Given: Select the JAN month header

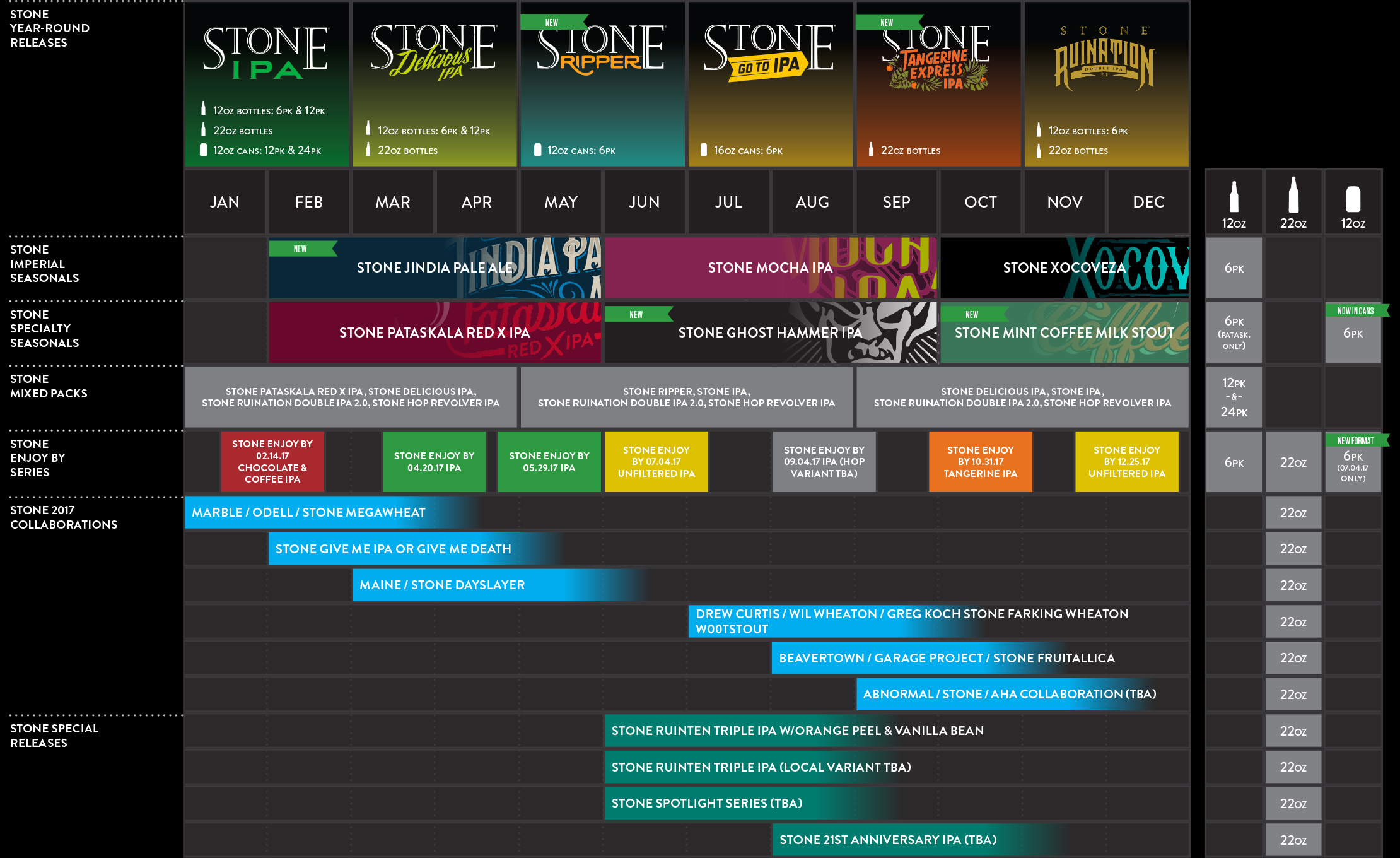Looking at the screenshot, I should (x=225, y=202).
